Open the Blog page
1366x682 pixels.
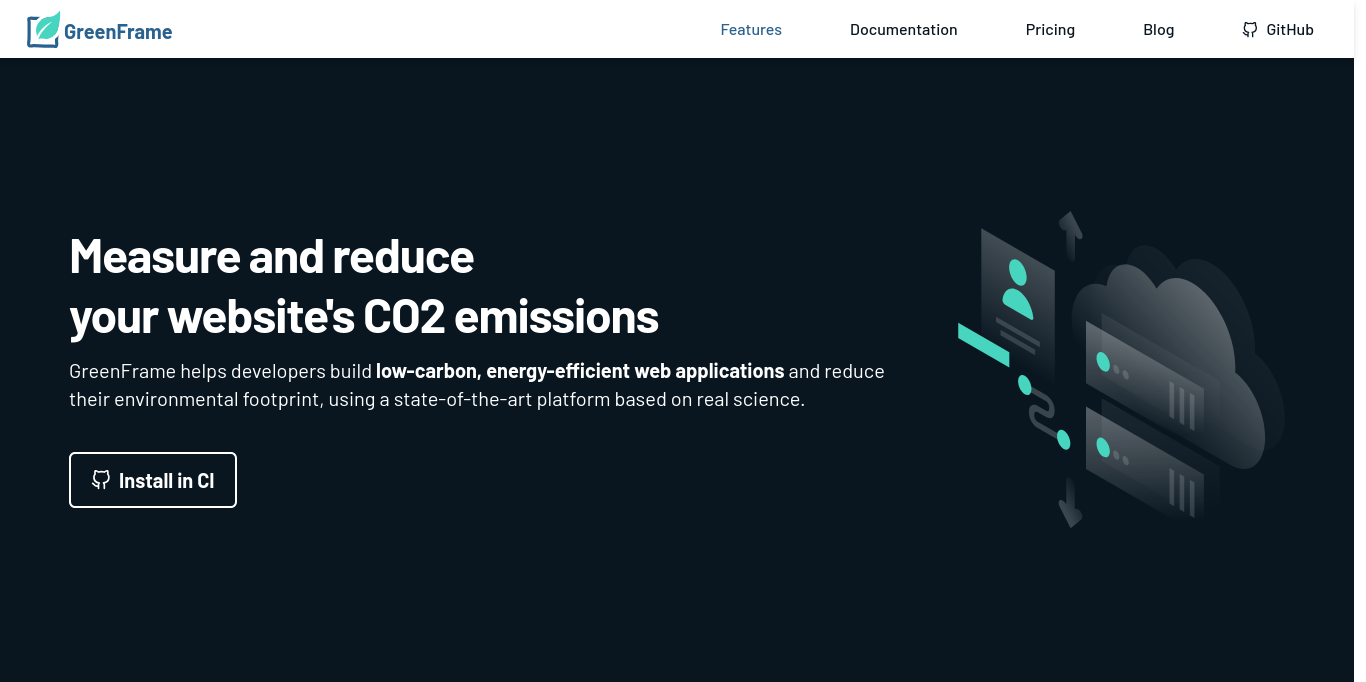tap(1158, 29)
